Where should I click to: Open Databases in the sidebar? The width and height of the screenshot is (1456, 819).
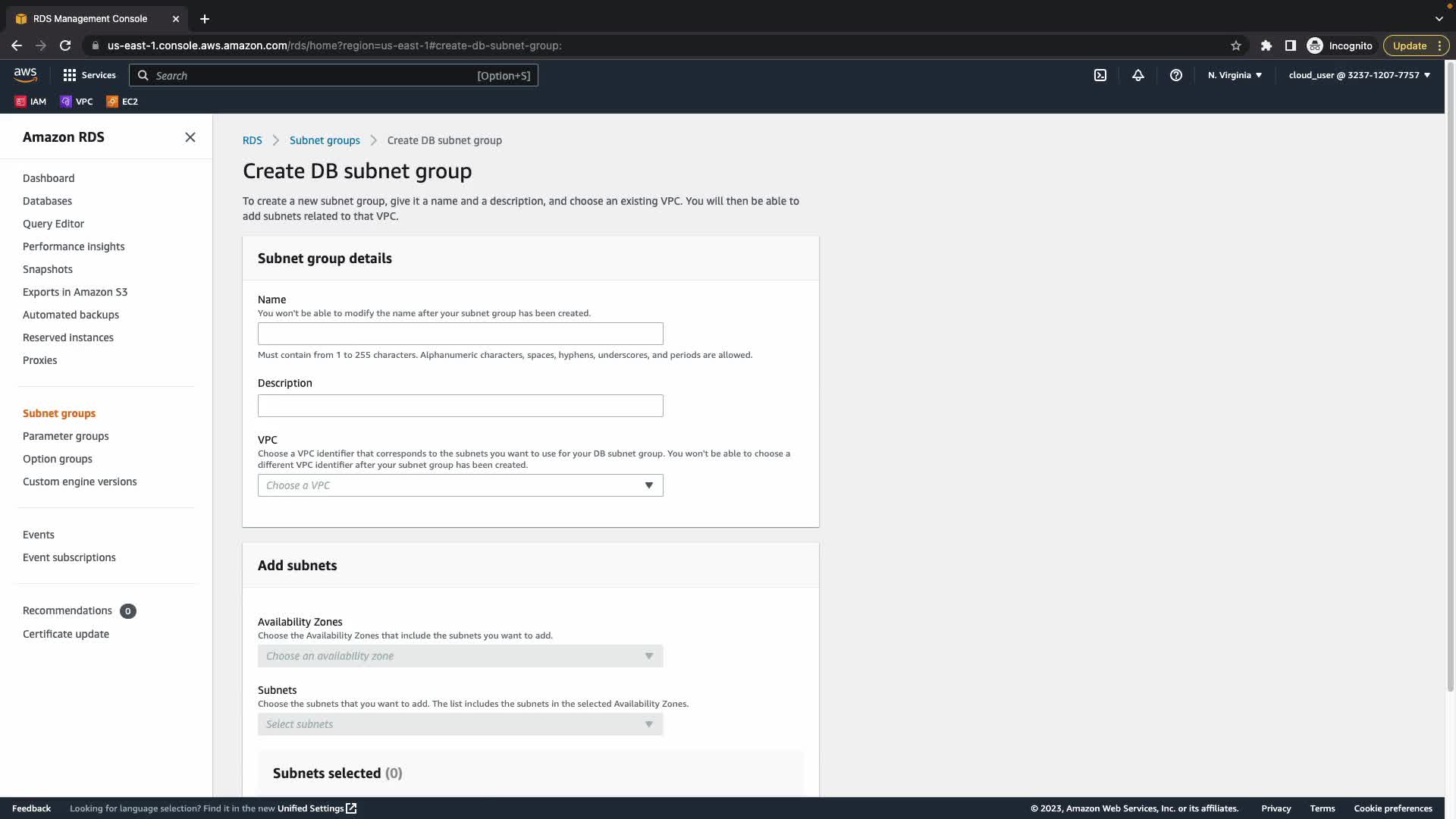tap(47, 201)
